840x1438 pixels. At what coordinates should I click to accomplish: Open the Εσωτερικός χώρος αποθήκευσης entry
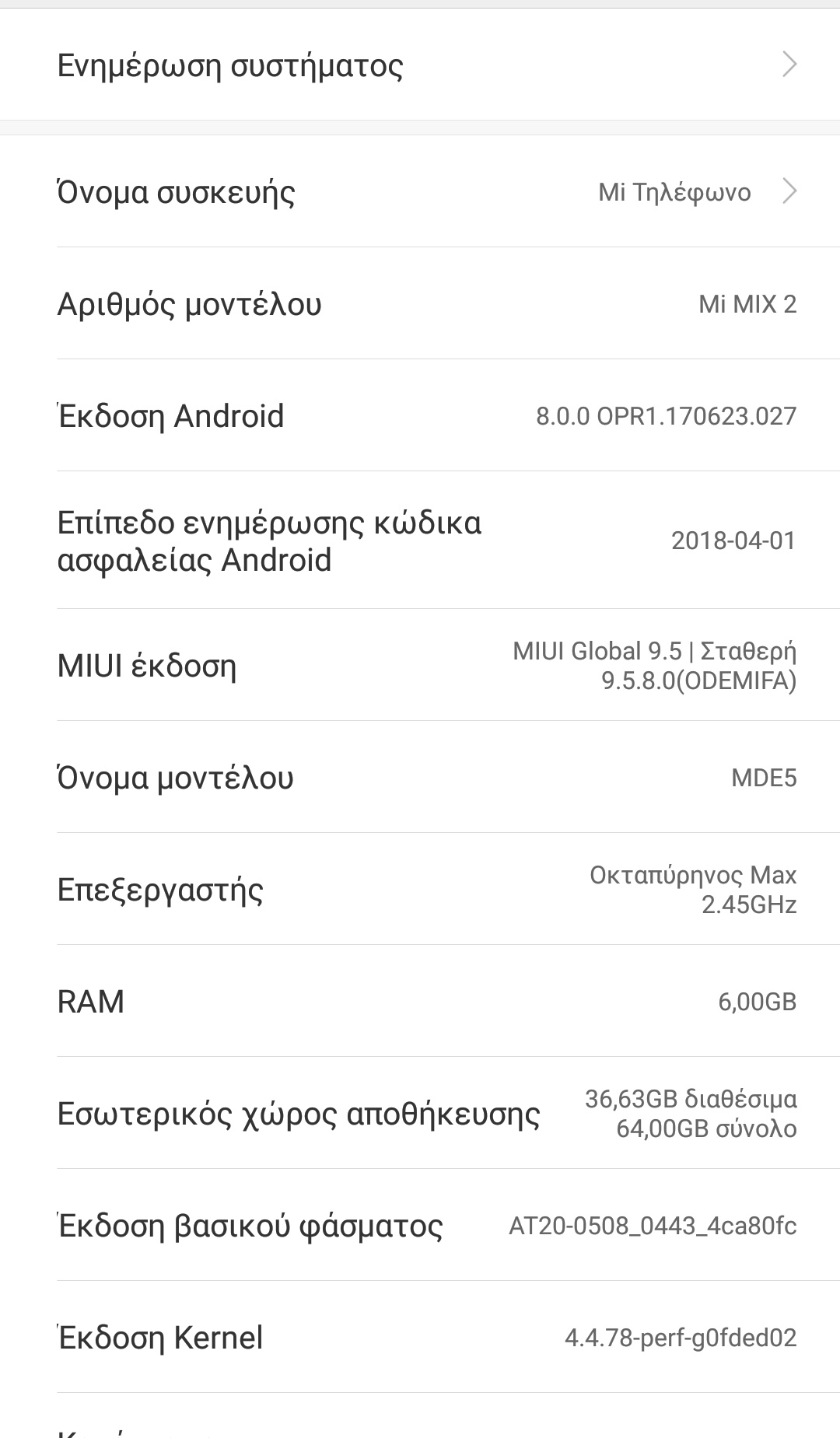click(x=299, y=1114)
